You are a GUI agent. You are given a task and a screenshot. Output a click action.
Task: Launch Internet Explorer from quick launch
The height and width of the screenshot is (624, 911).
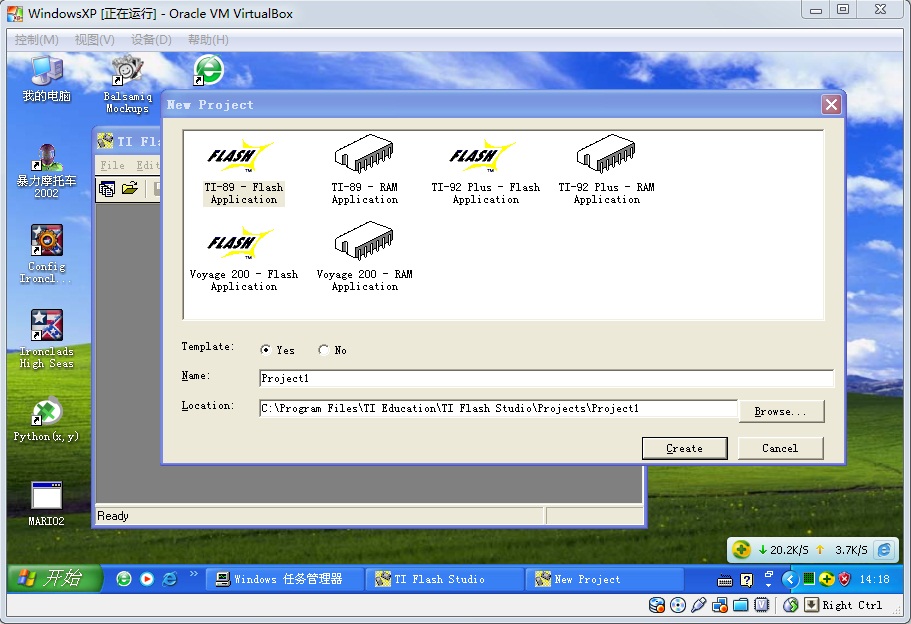(x=170, y=579)
